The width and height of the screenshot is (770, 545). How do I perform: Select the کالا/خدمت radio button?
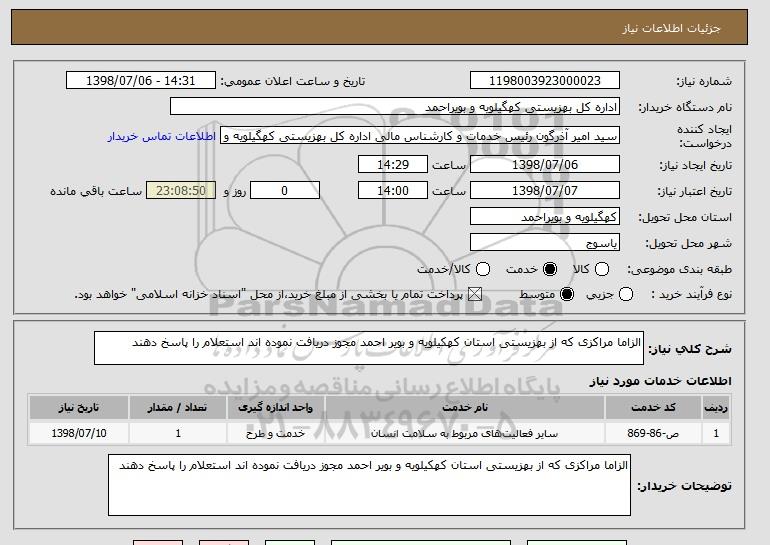click(483, 269)
